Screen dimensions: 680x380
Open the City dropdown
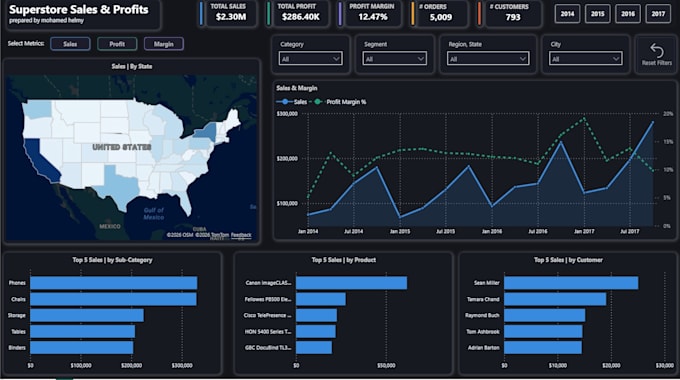point(585,59)
